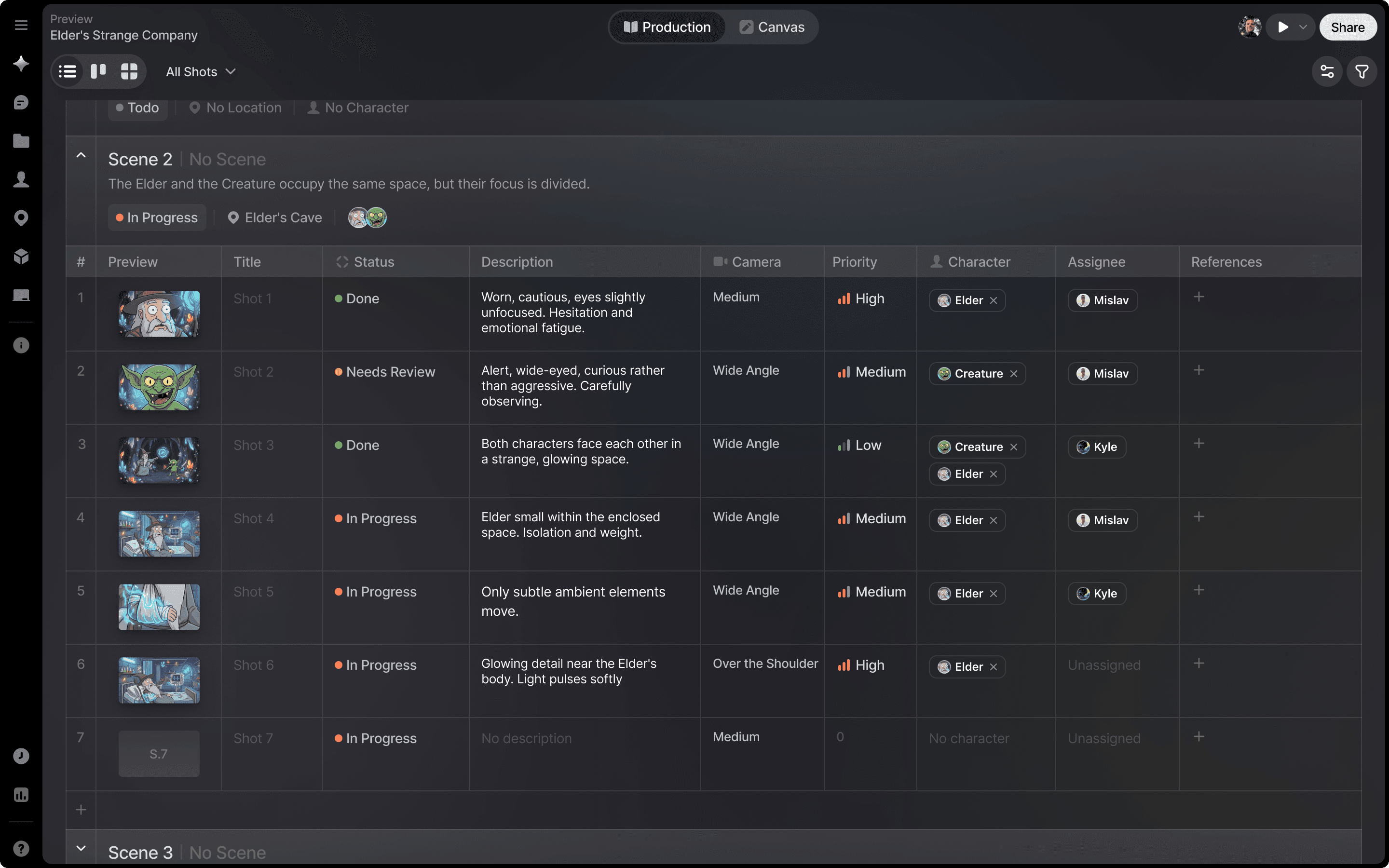Screen dimensions: 1389x868
Task: Open the filter funnel icon
Action: coord(1362,72)
